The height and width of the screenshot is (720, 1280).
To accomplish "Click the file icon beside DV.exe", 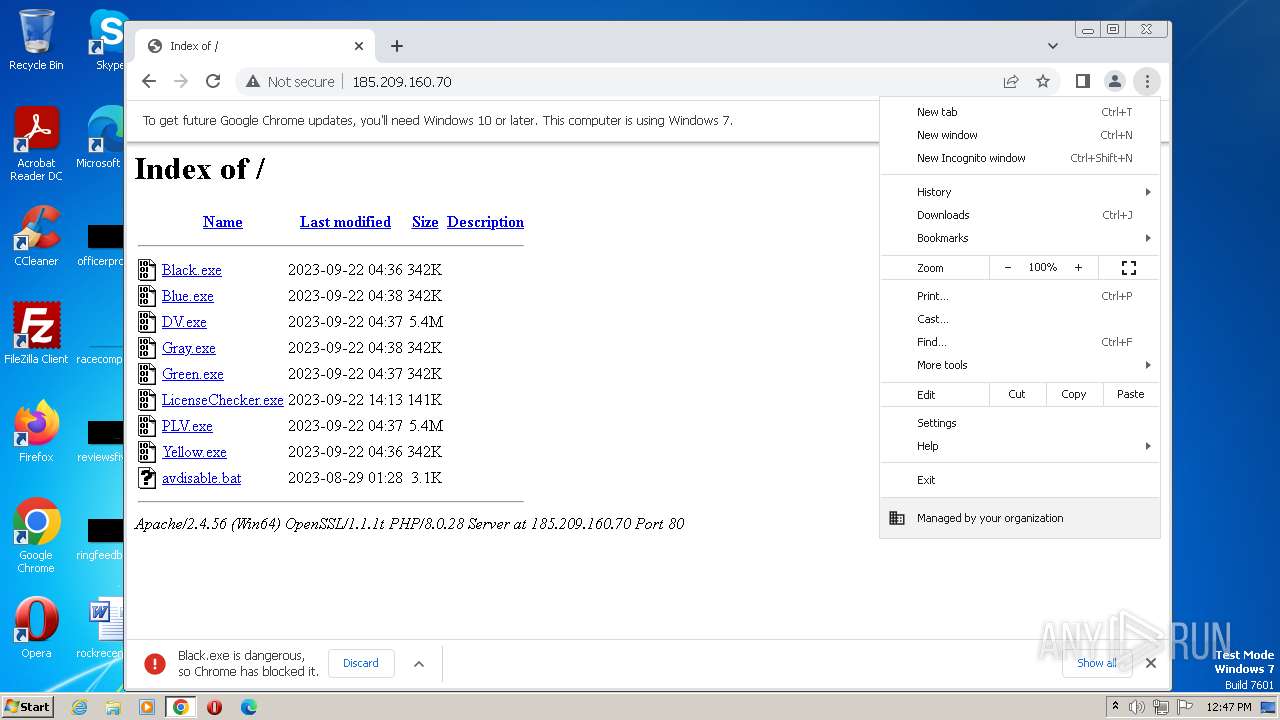I will 147,322.
